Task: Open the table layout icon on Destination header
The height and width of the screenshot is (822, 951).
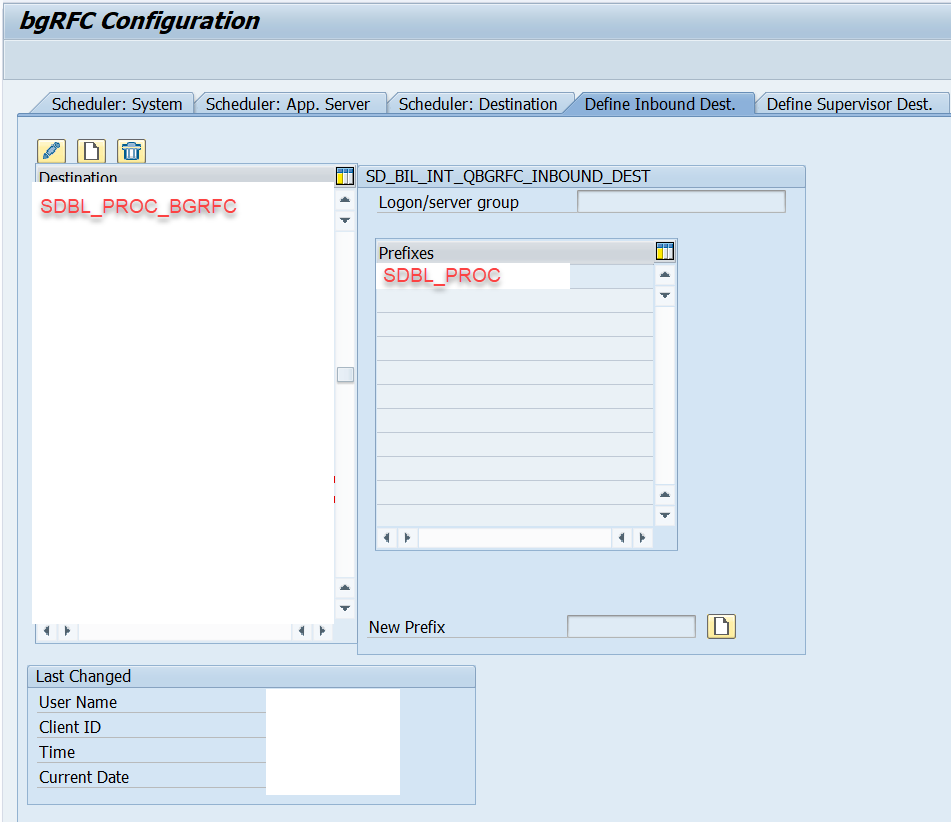Action: click(x=344, y=175)
